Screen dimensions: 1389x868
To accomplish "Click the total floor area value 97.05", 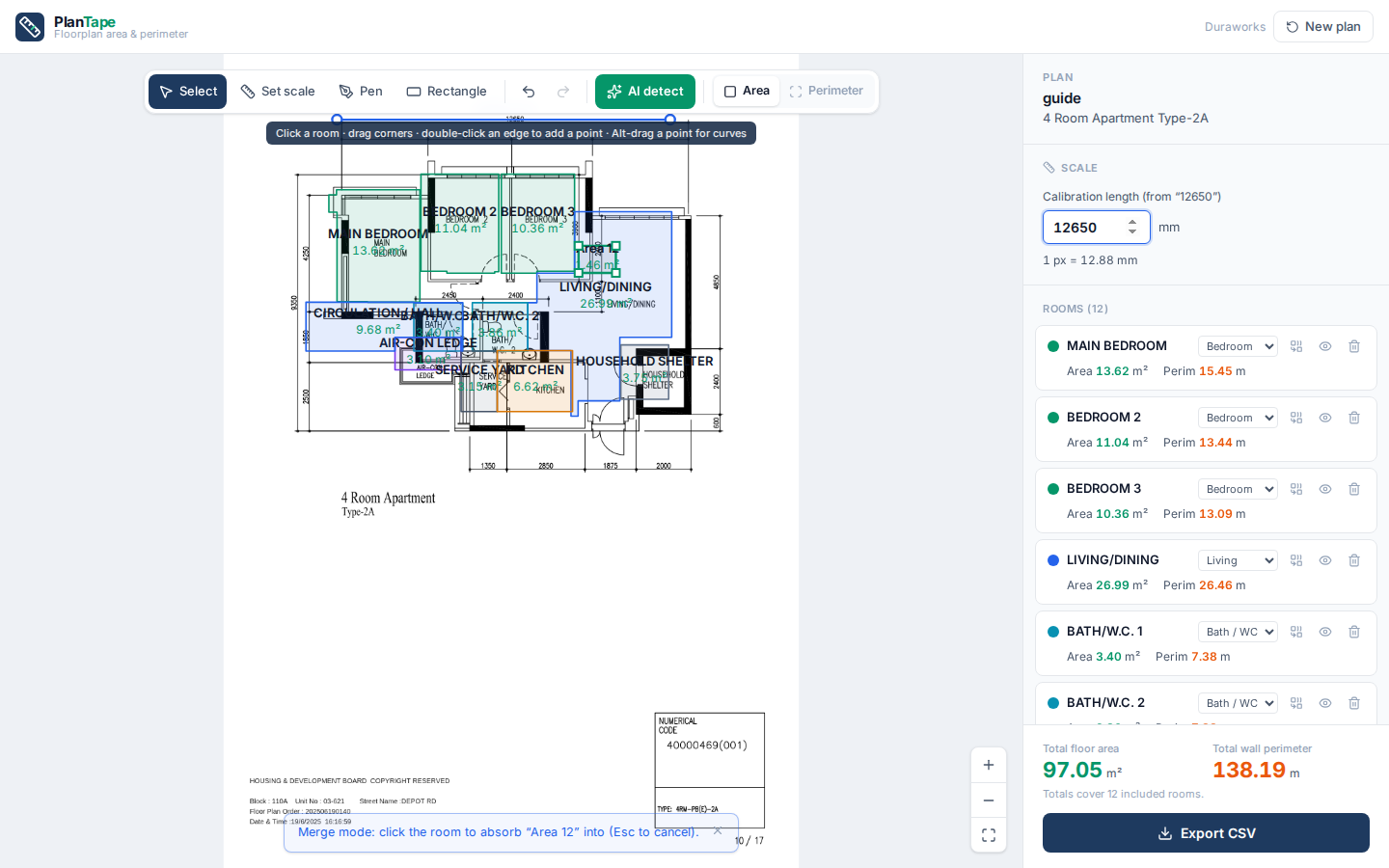I will (x=1073, y=770).
